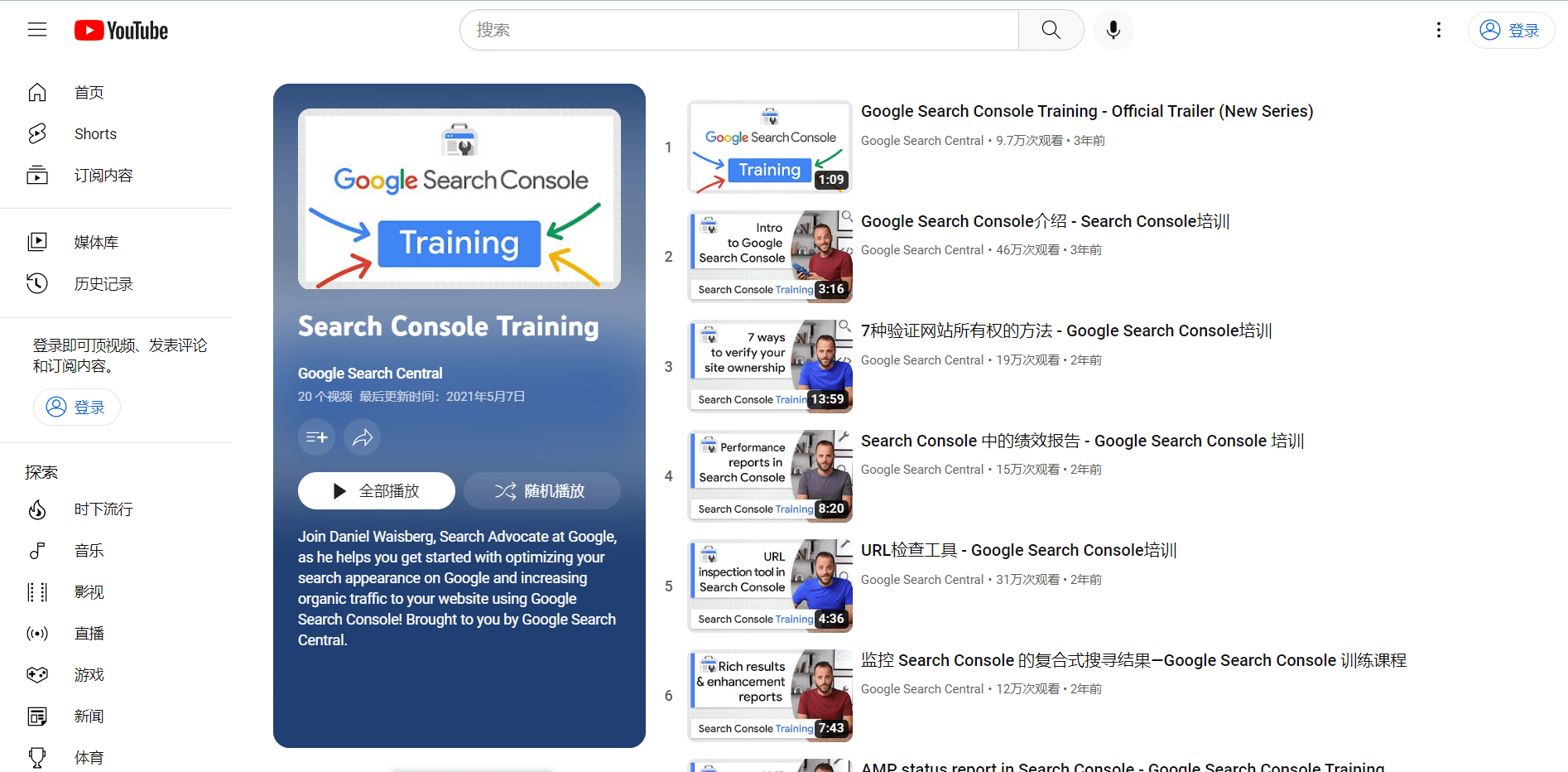Start voice search with microphone icon
The image size is (1568, 772).
(1113, 30)
